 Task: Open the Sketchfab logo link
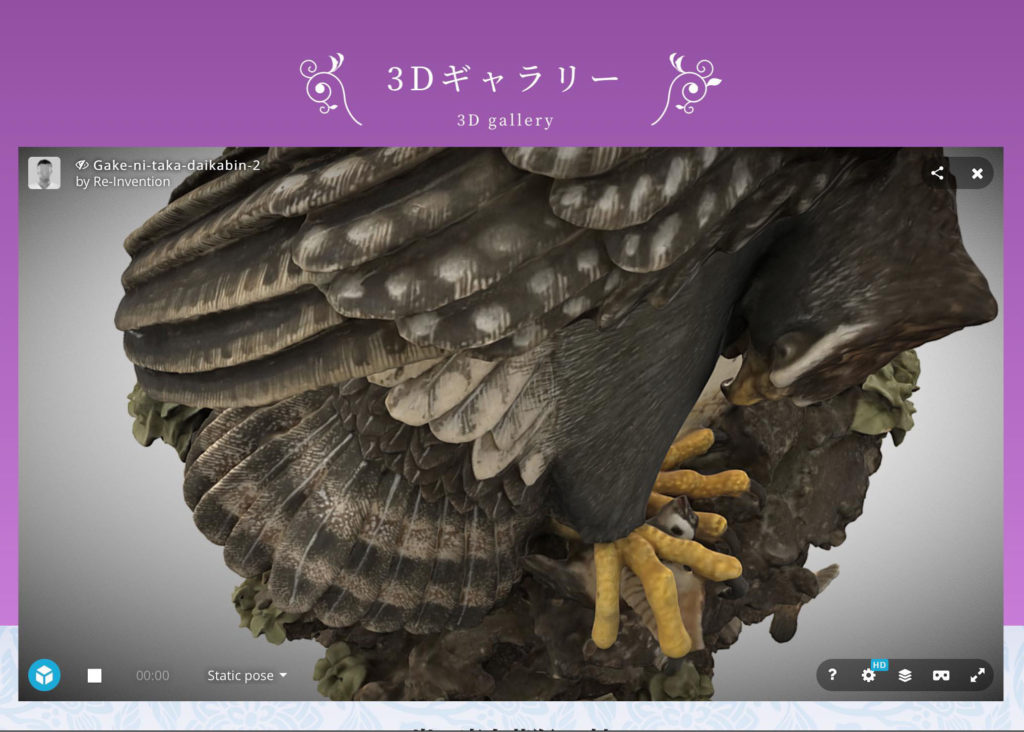click(44, 675)
